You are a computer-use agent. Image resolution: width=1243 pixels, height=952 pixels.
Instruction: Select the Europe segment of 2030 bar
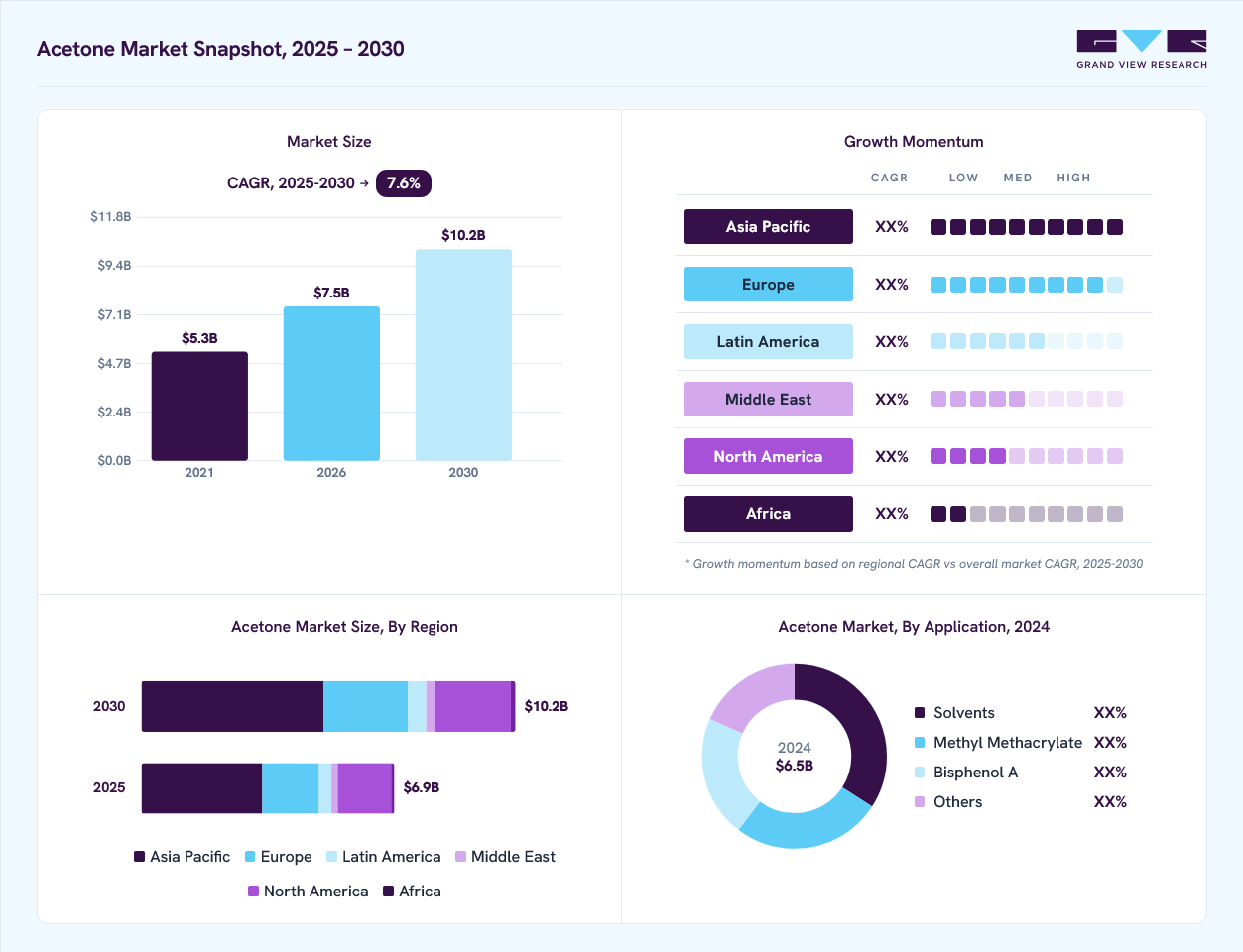point(365,707)
